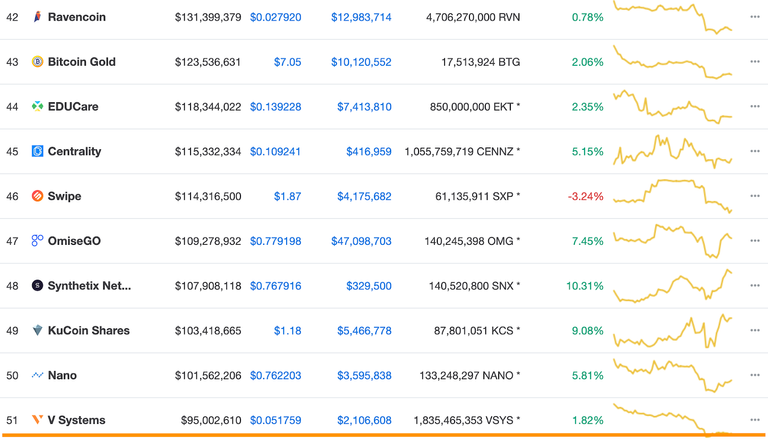This screenshot has width=768, height=441.
Task: Select supply 4,706,270,000 RVN
Action: point(473,18)
